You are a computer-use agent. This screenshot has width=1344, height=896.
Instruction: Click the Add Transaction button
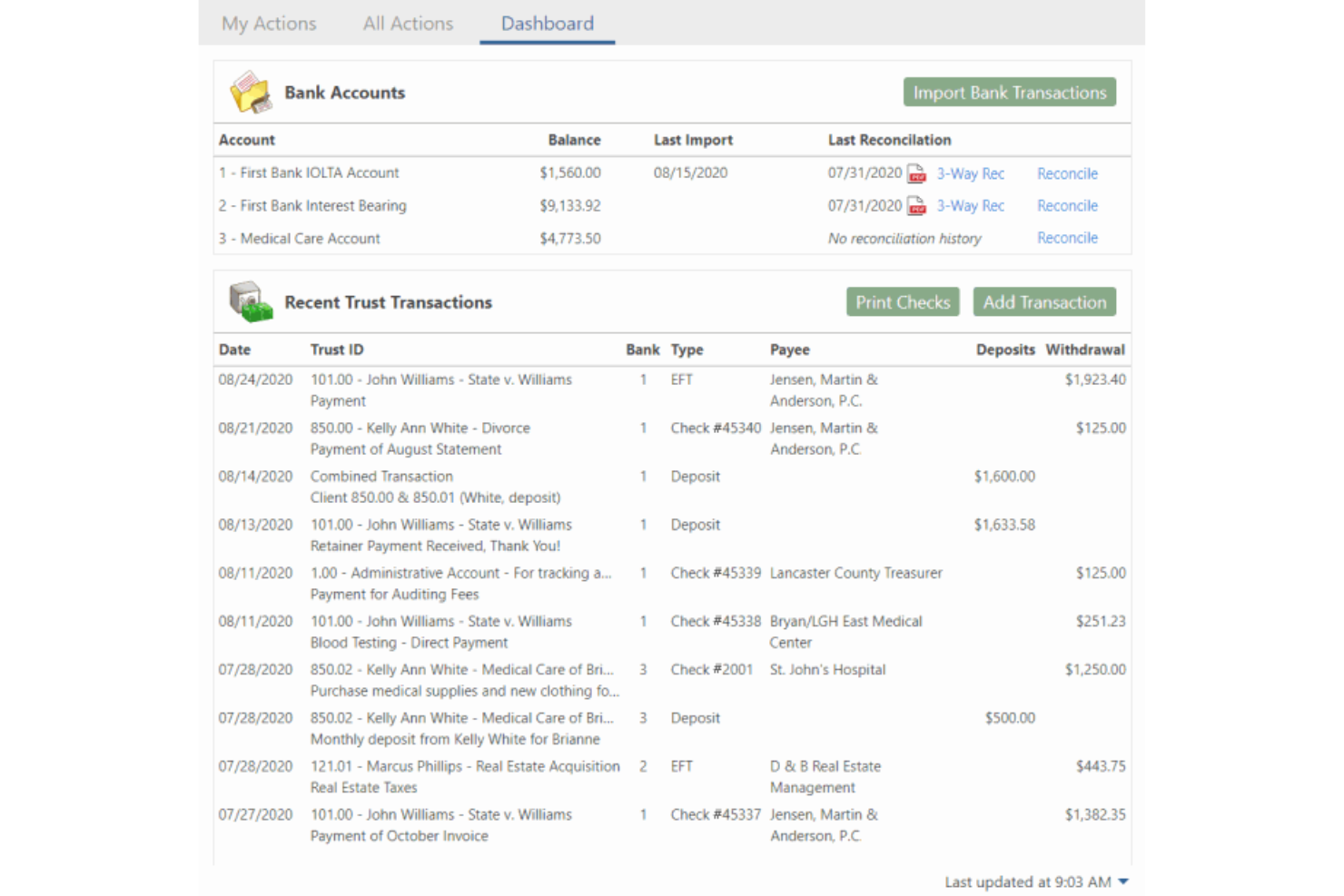(1044, 301)
